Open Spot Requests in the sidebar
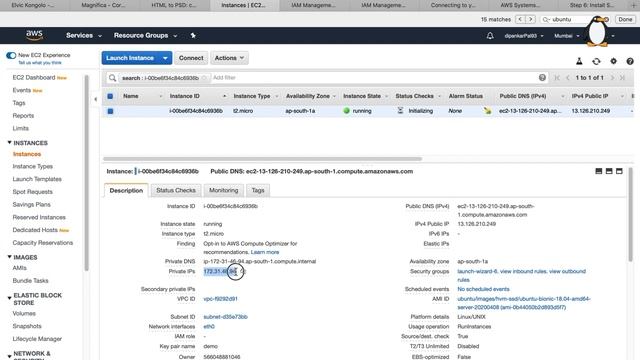Screen dimensions: 640x360 click(x=33, y=192)
